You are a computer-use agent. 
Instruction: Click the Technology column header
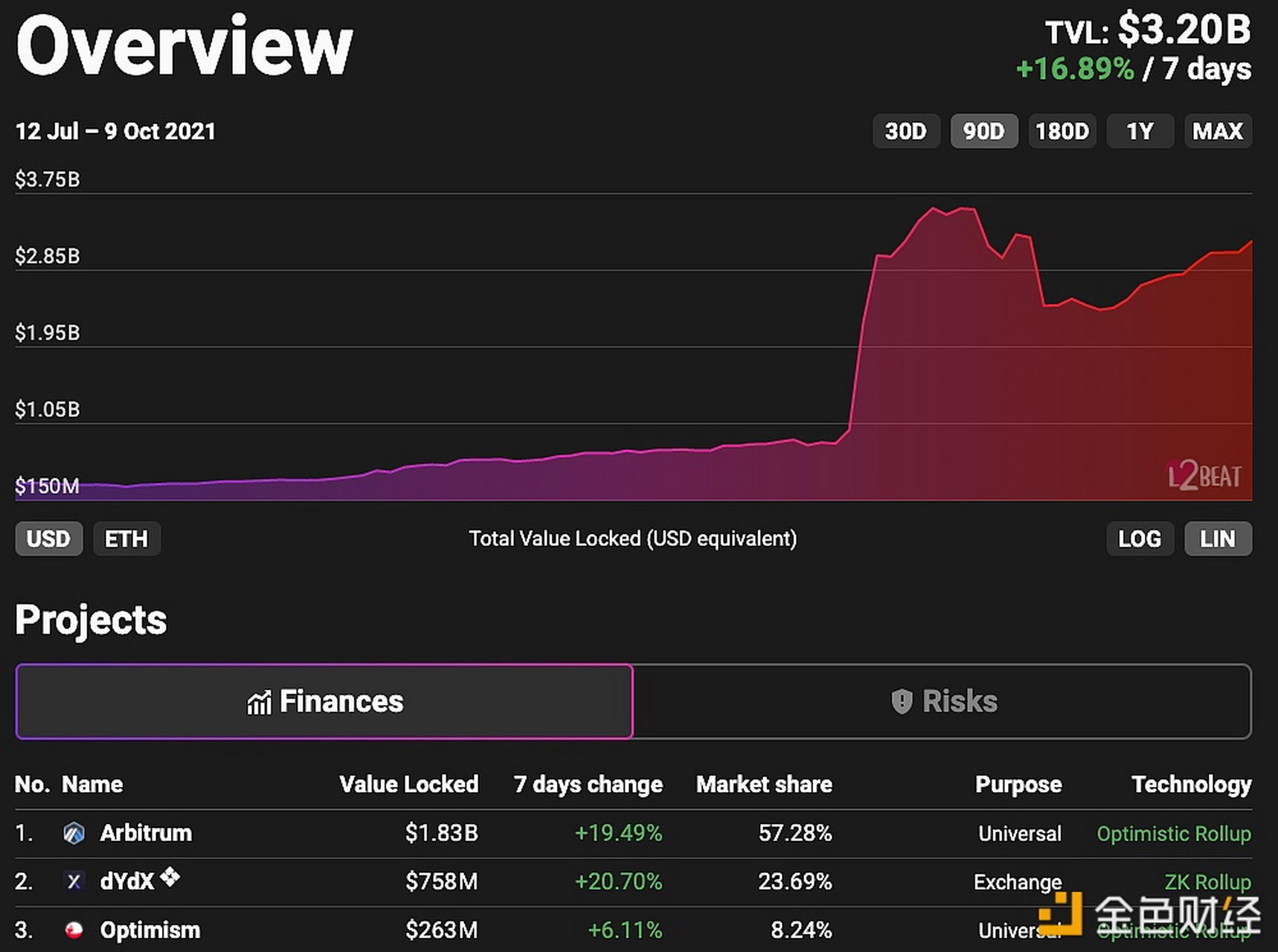[x=1192, y=785]
